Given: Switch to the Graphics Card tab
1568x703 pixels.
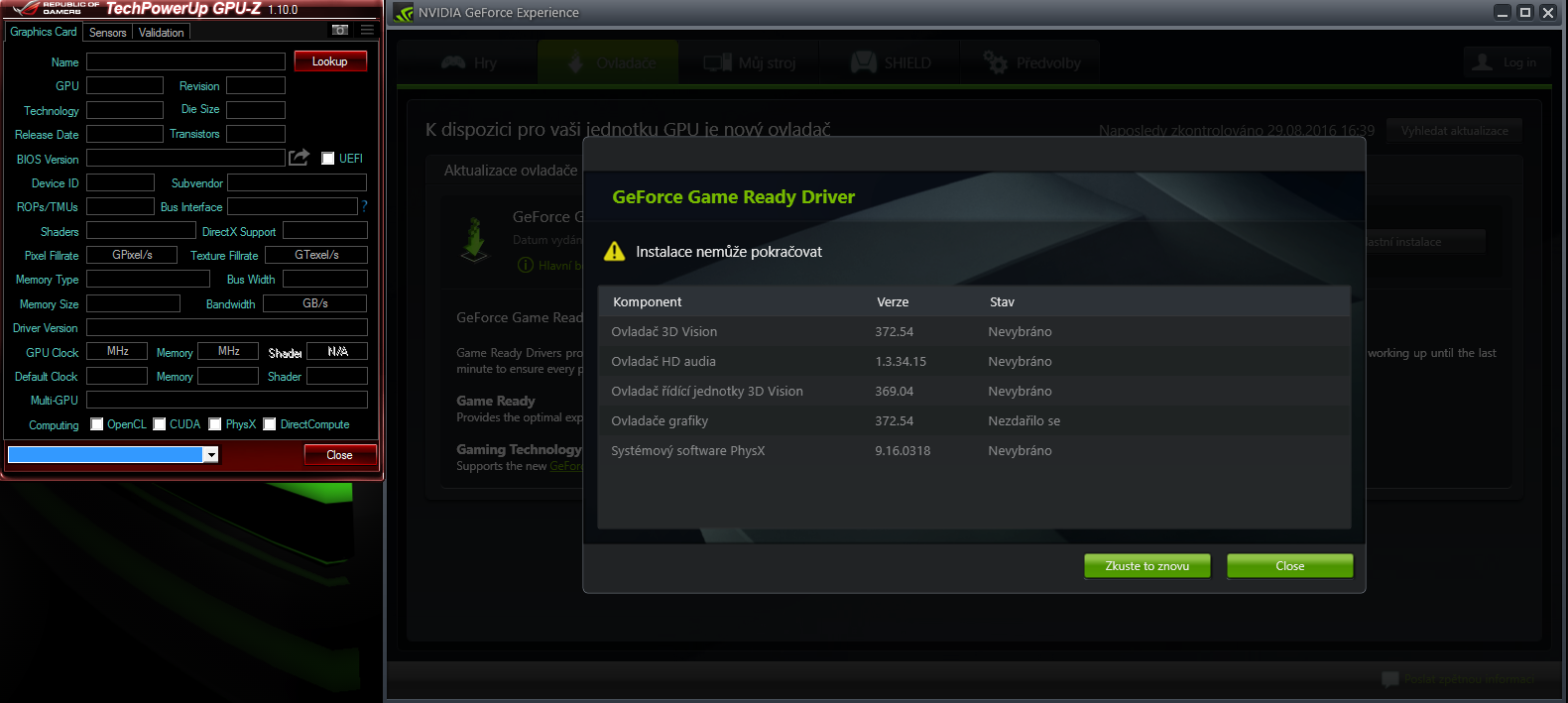Looking at the screenshot, I should (44, 32).
